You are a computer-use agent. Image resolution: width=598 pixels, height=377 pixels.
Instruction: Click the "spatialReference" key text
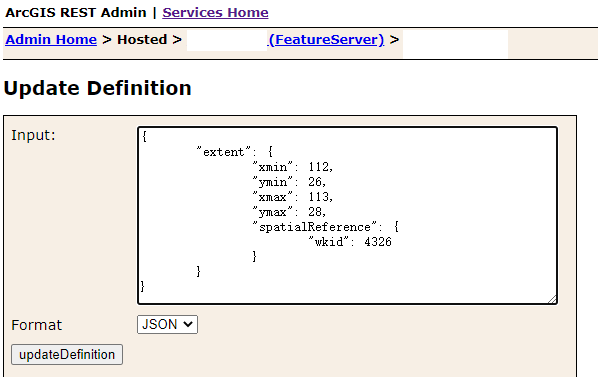[315, 227]
